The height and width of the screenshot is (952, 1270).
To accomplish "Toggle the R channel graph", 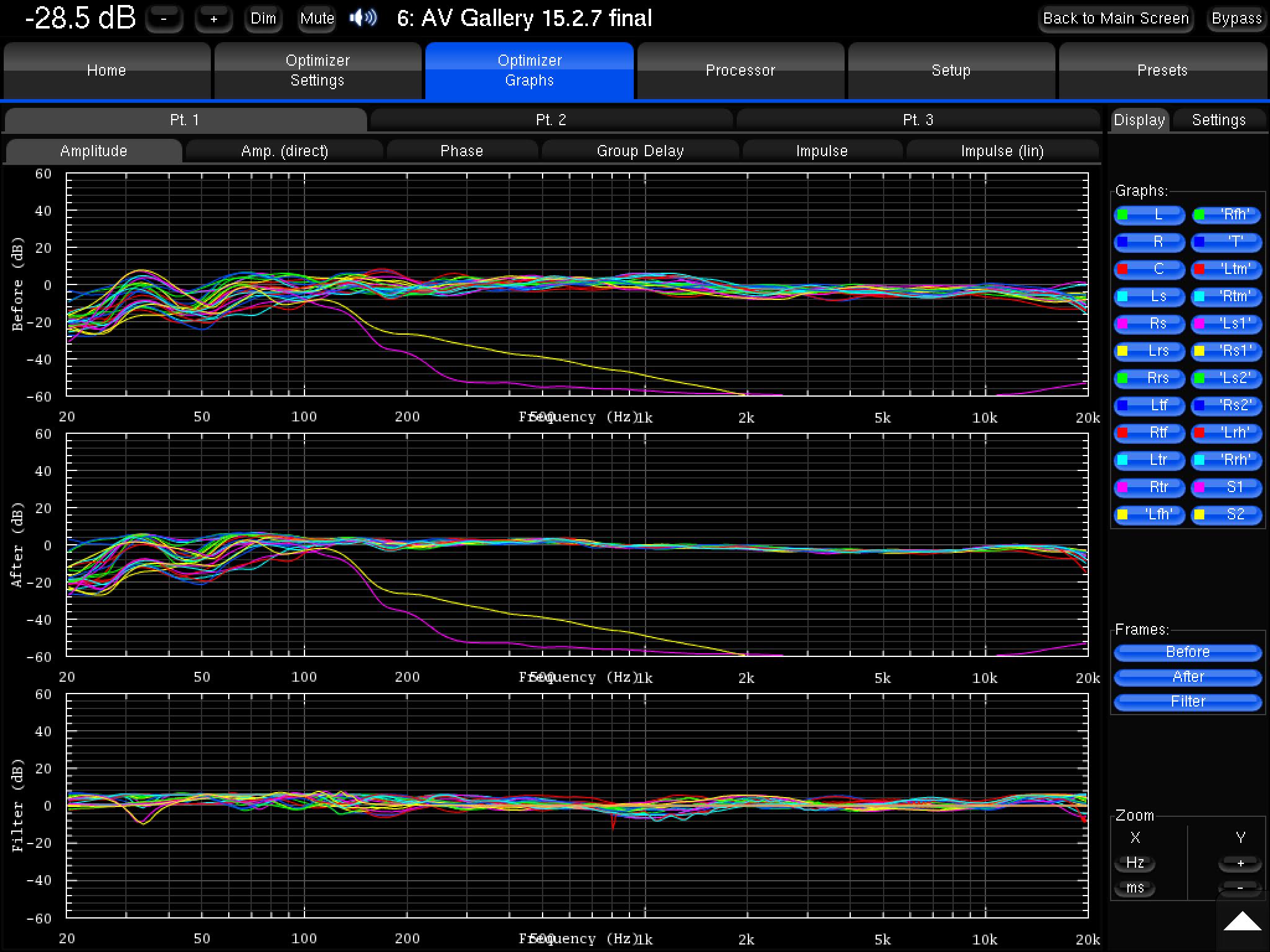I will click(1150, 242).
